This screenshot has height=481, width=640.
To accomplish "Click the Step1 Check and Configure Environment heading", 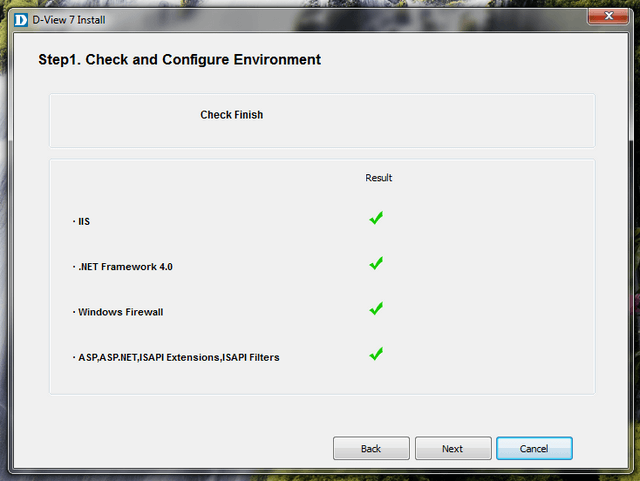I will pyautogui.click(x=179, y=60).
